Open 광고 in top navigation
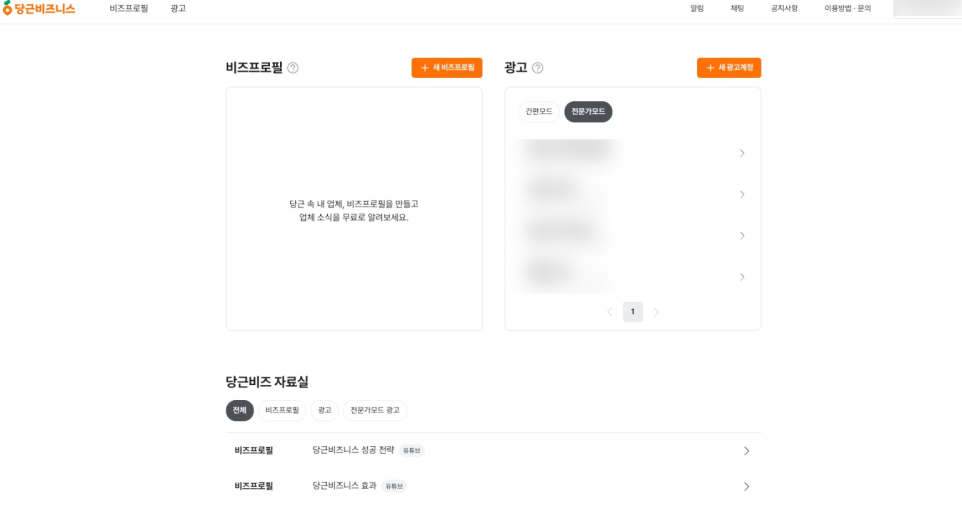Screen dimensions: 962x507 pos(178,9)
